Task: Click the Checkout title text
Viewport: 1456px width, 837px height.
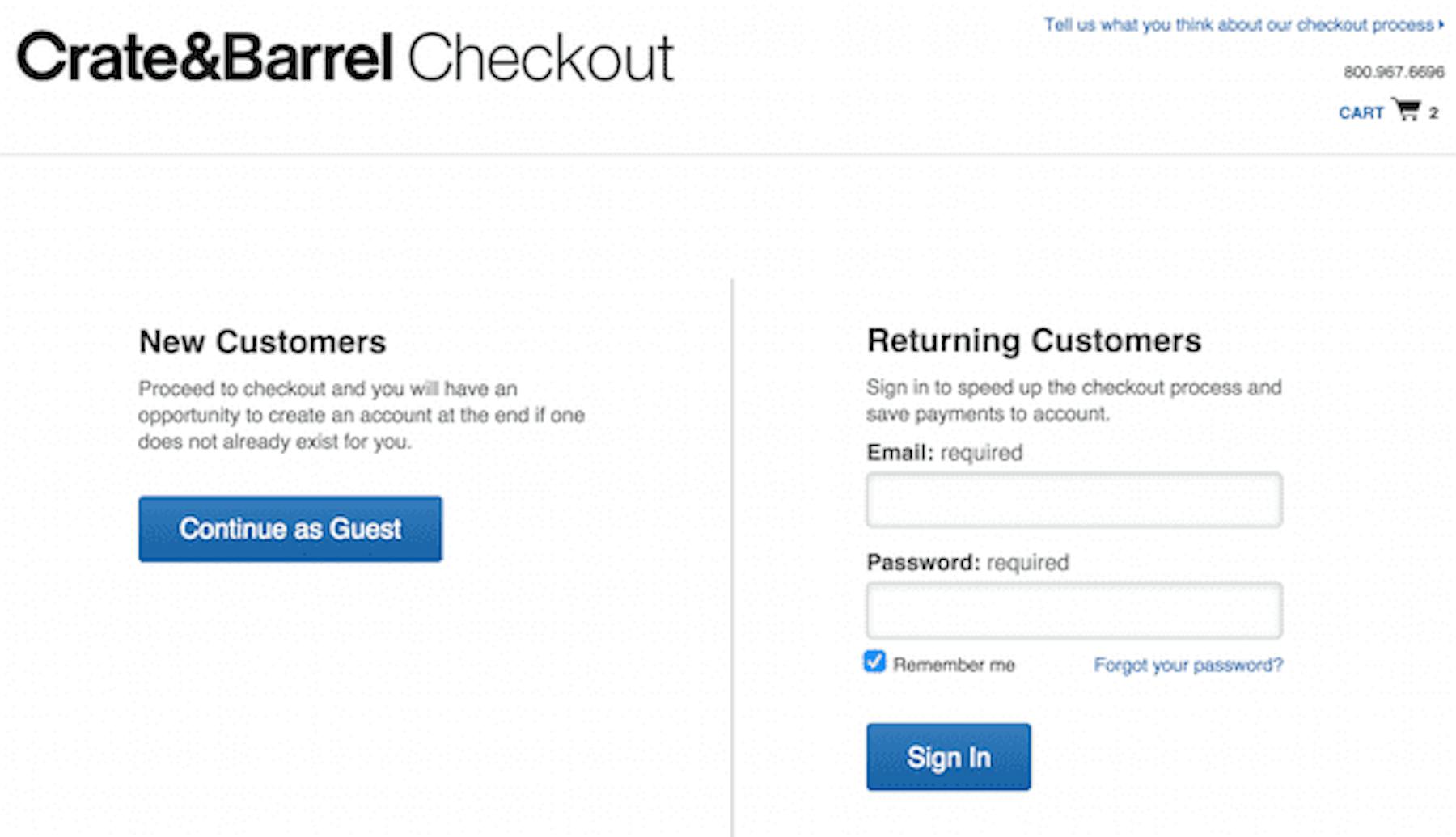Action: pyautogui.click(x=541, y=57)
